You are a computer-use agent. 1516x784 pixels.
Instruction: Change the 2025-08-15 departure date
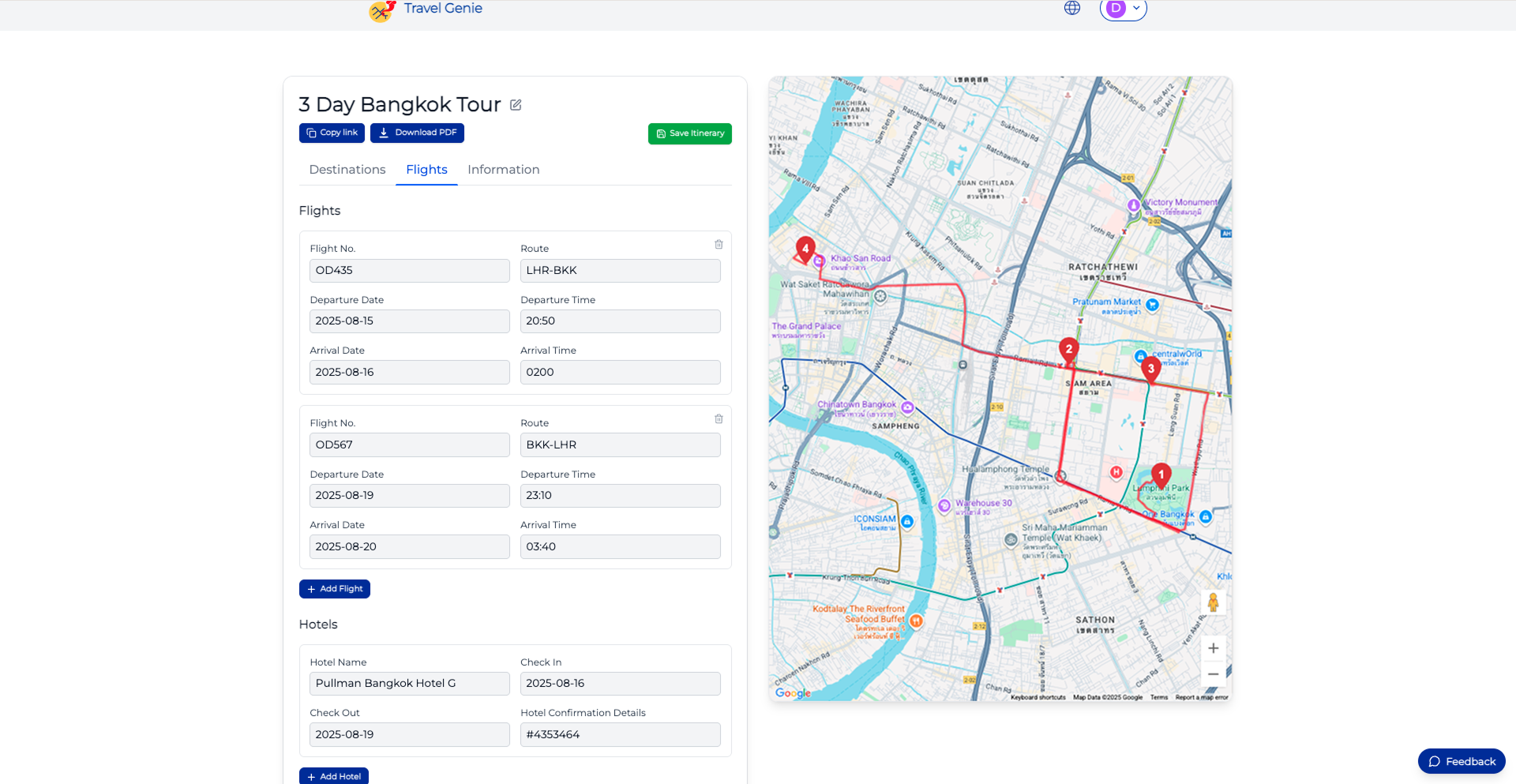tap(410, 321)
